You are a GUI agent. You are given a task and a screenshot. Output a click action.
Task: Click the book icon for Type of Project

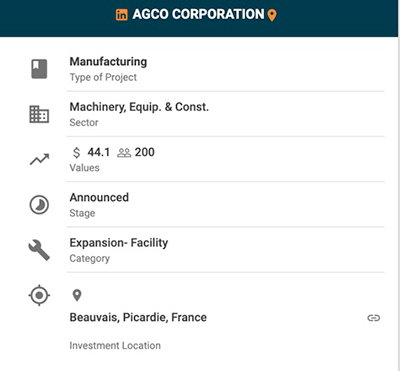[39, 69]
